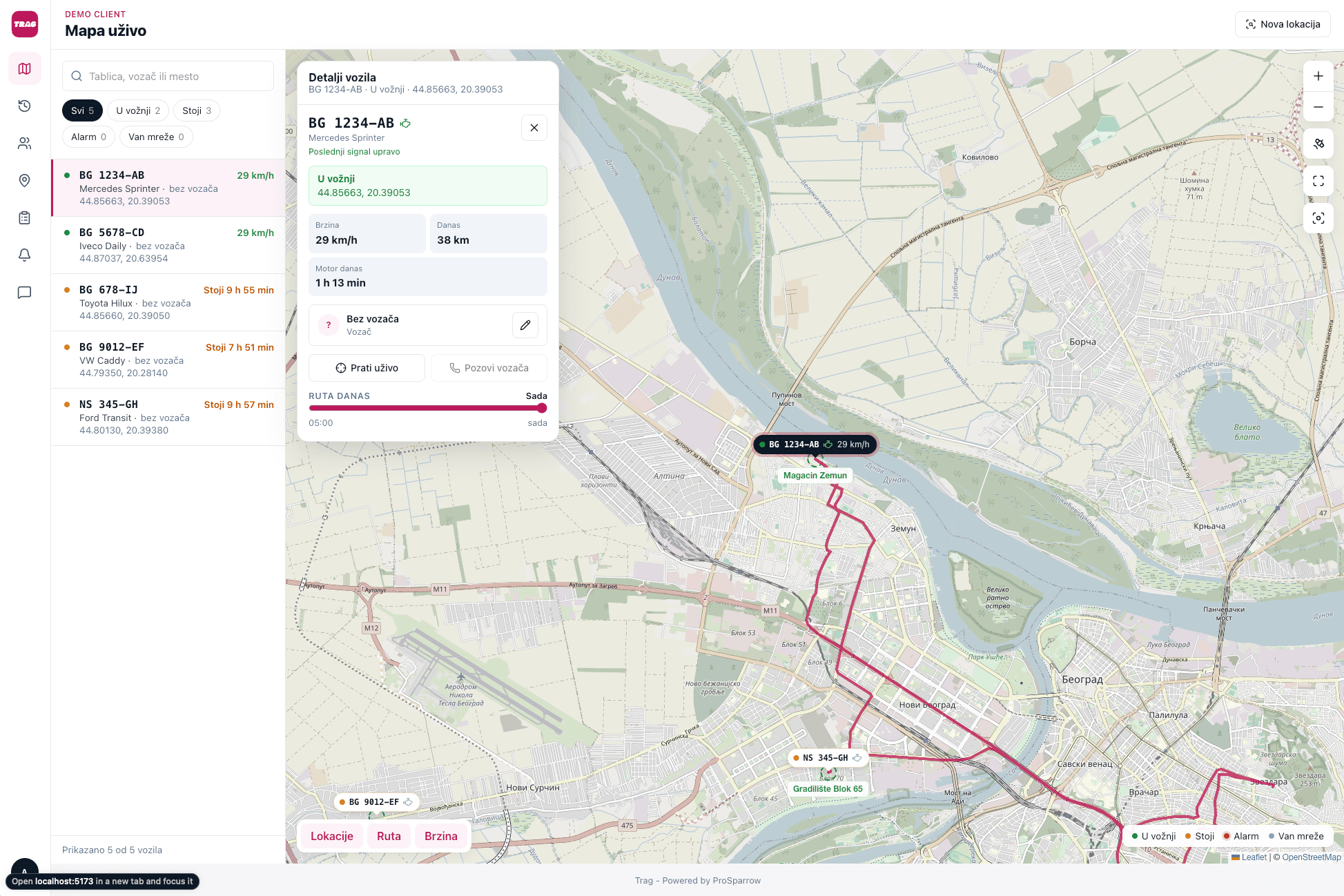Toggle the satellite layer map icon
Image resolution: width=1344 pixels, height=896 pixels.
point(1318,144)
